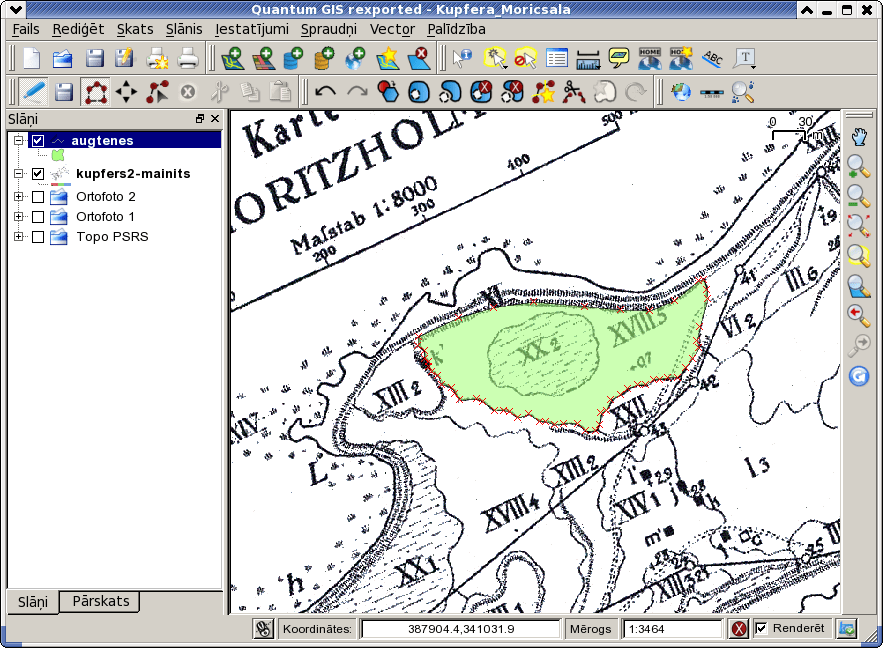The height and width of the screenshot is (648, 883).
Task: Create a new vector layer star icon
Action: point(387,59)
